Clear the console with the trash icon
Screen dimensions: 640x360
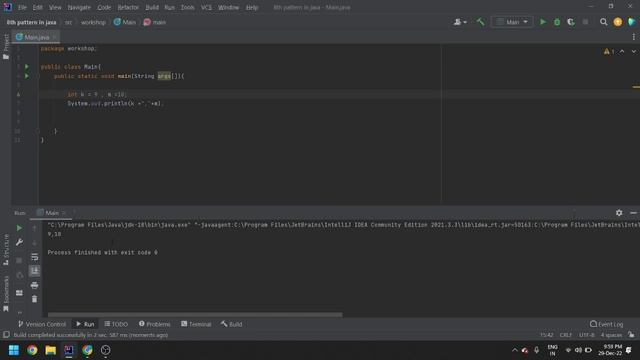coord(34,299)
